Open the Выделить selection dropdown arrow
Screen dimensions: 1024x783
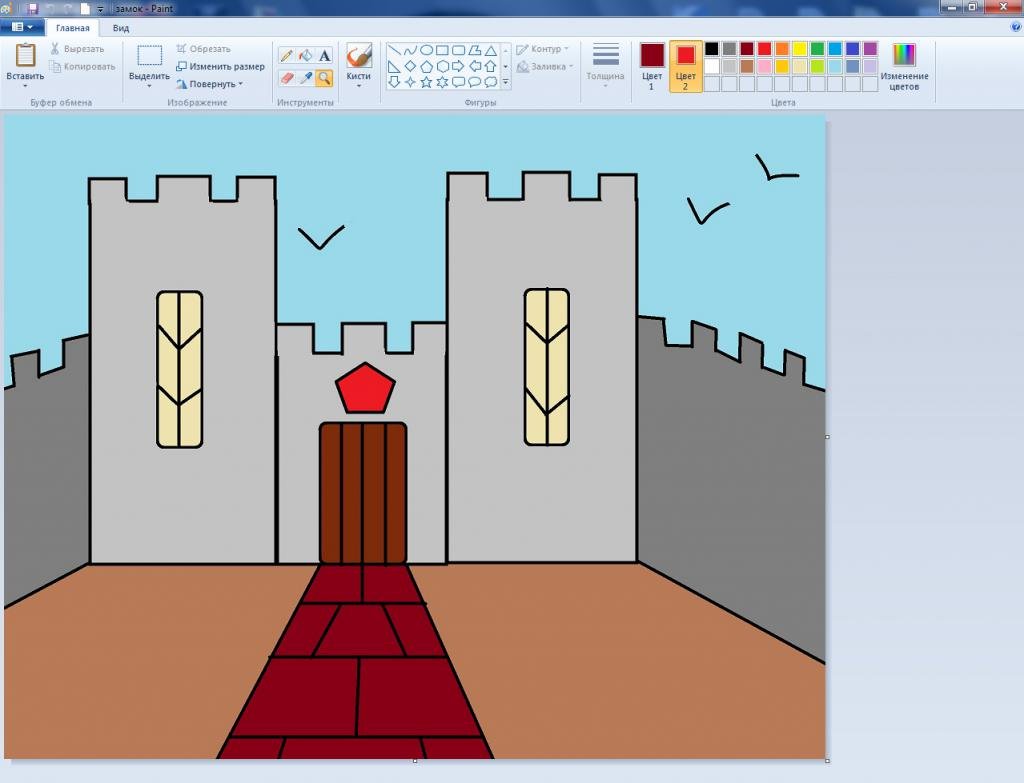point(149,86)
